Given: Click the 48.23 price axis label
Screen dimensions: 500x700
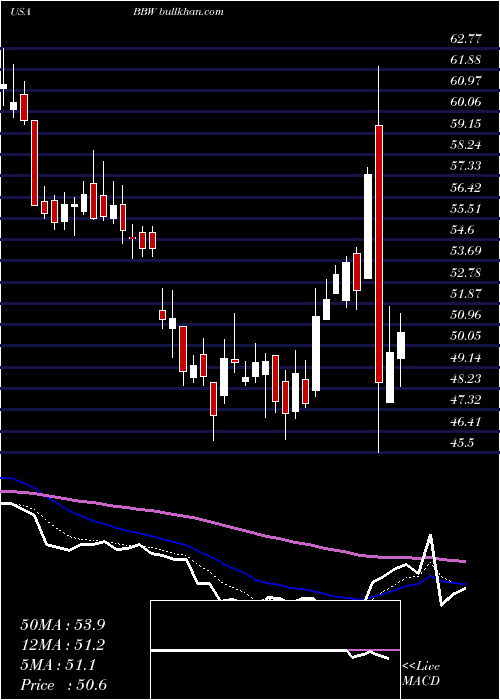Looking at the screenshot, I should [x=466, y=379].
